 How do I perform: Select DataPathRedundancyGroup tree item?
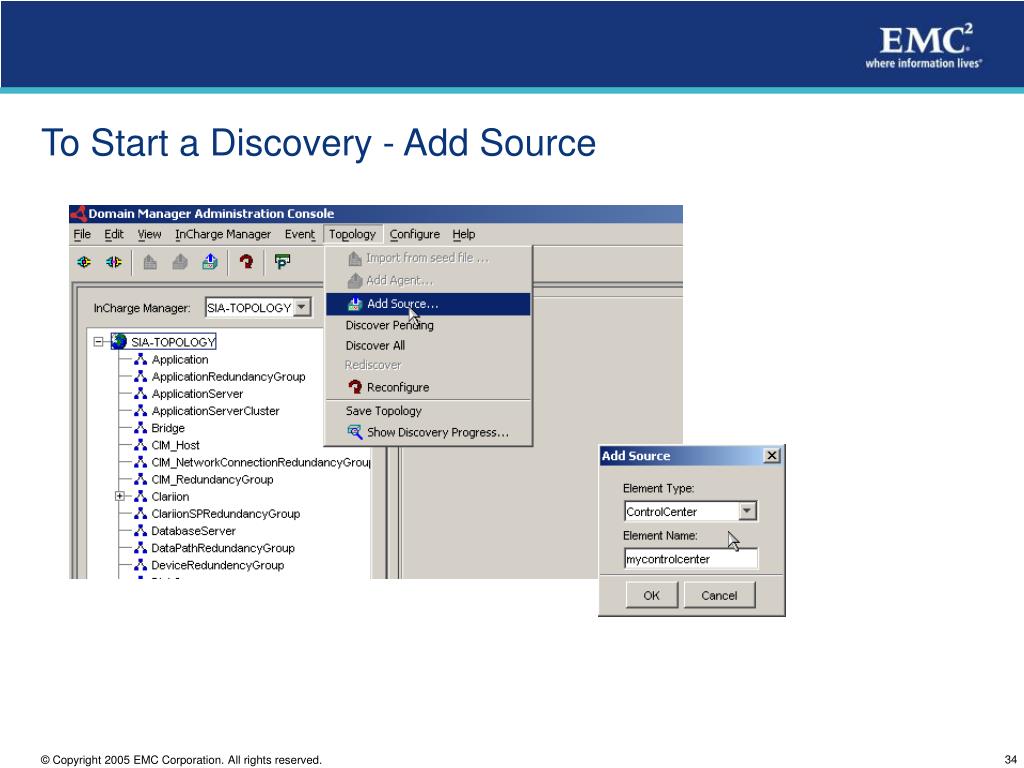223,548
